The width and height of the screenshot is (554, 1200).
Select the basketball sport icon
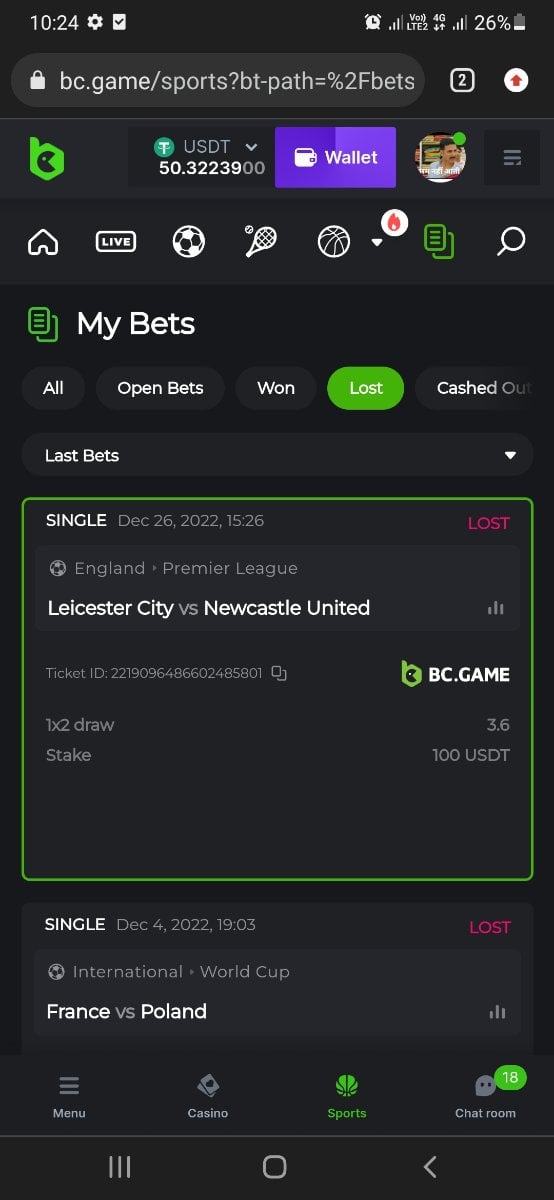(334, 241)
